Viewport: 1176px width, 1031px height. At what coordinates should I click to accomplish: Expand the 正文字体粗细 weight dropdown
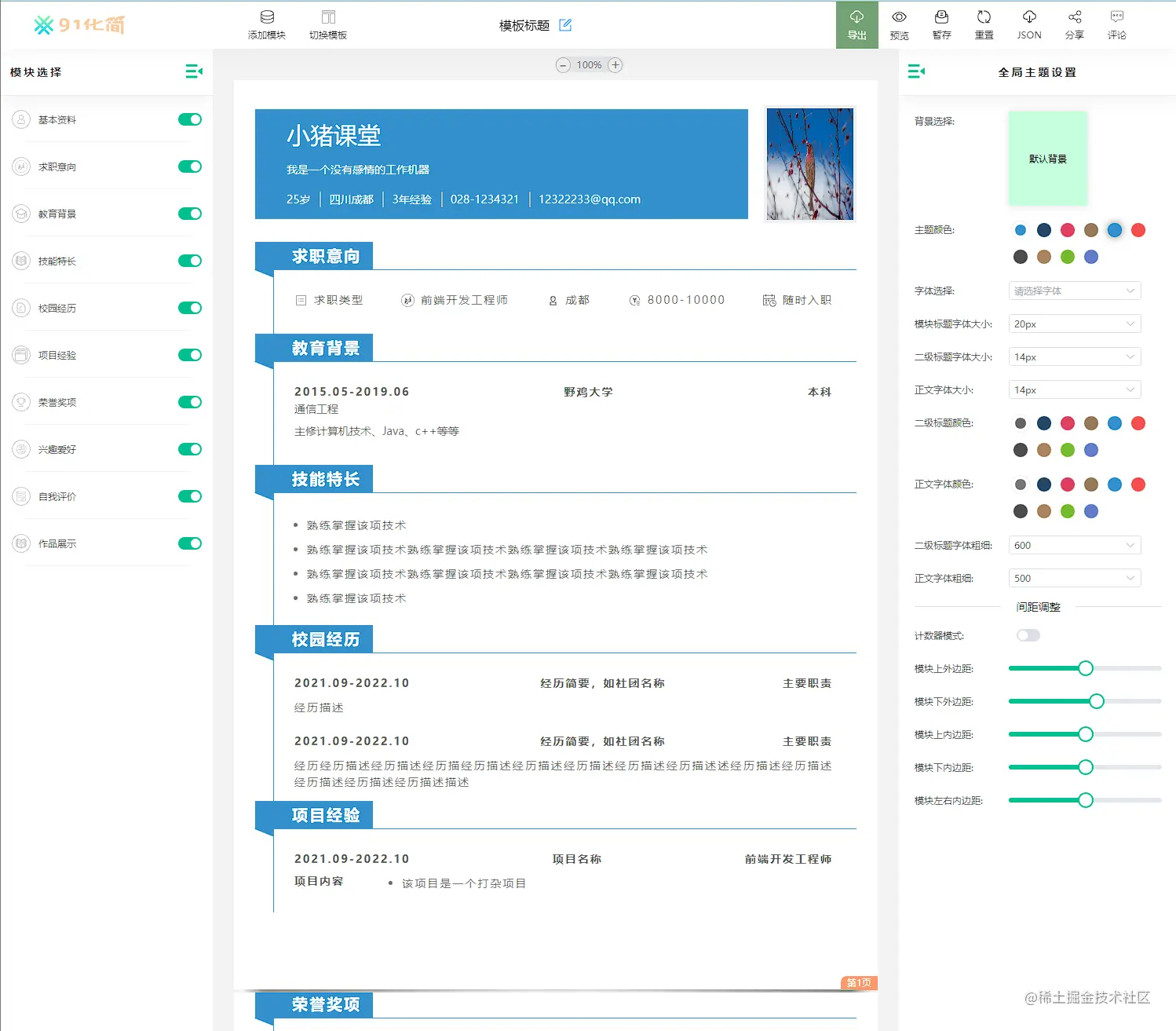coord(1074,577)
